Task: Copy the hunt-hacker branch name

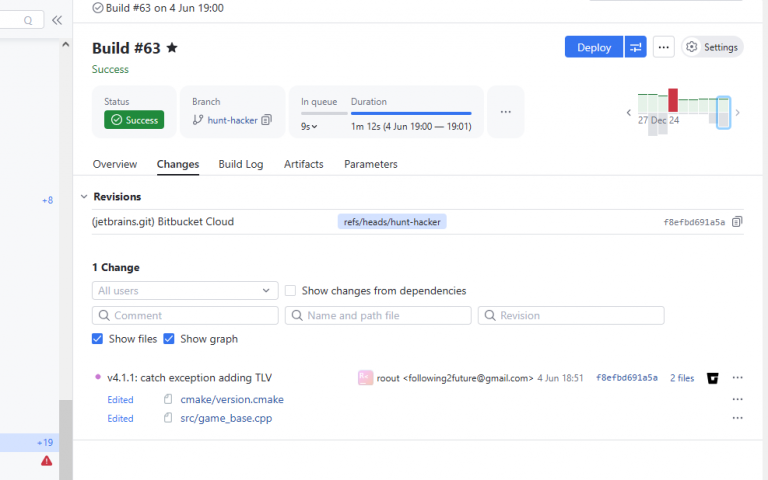Action: click(x=266, y=120)
